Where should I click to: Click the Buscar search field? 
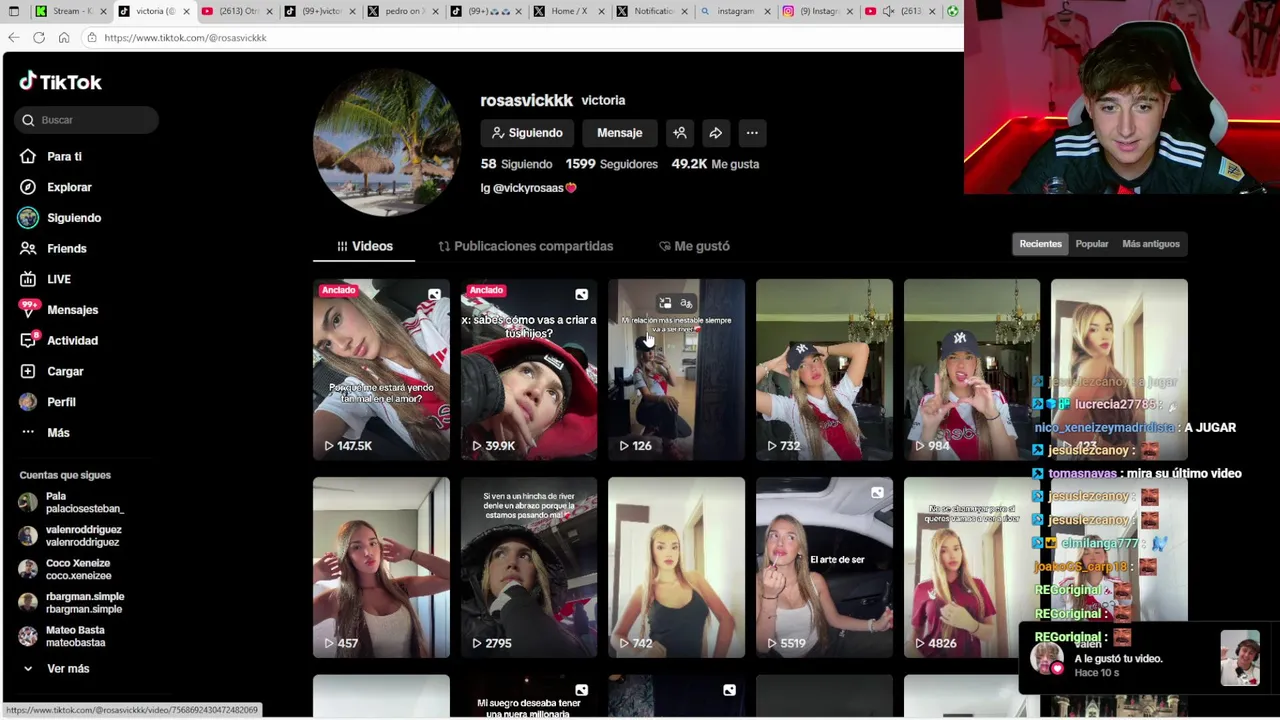click(x=86, y=120)
